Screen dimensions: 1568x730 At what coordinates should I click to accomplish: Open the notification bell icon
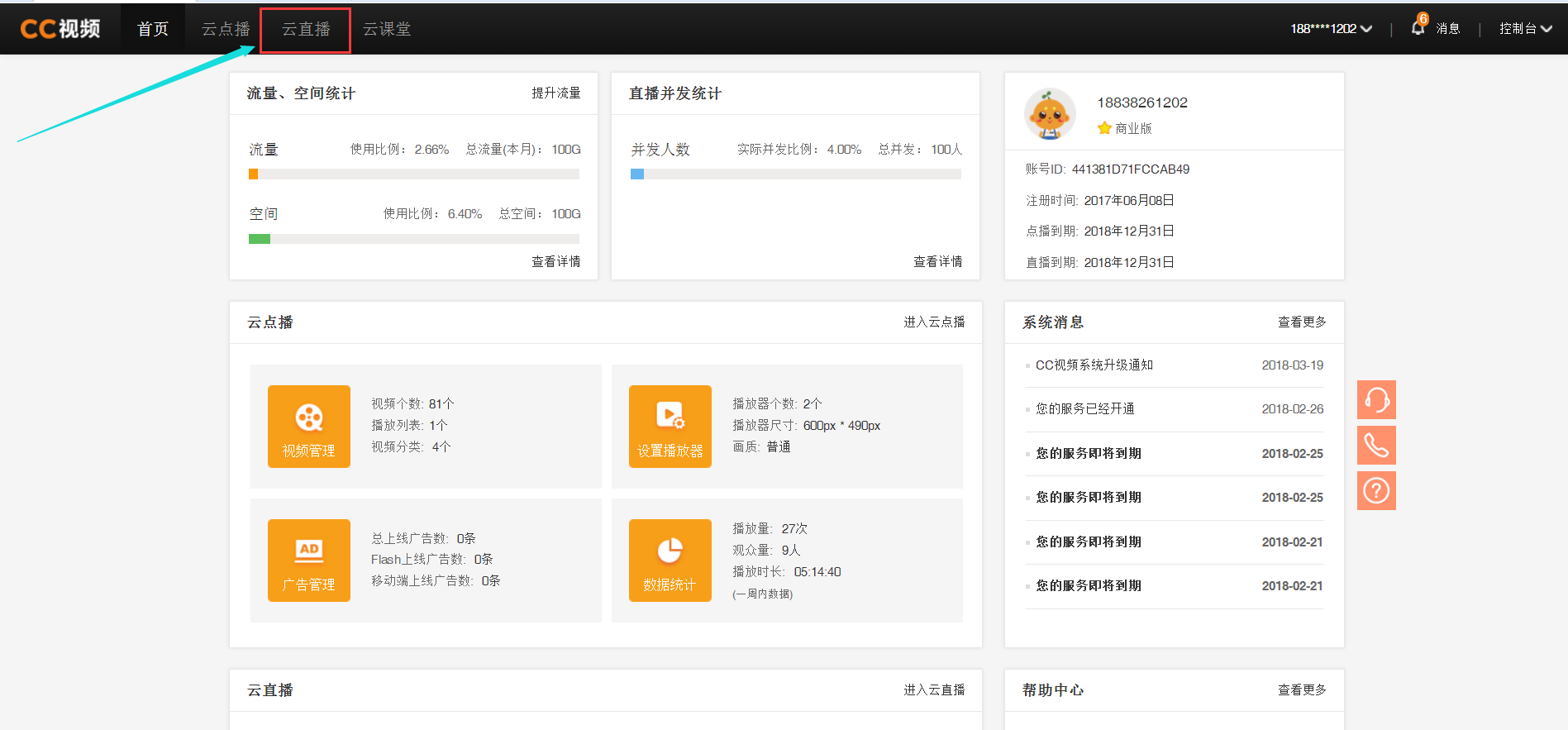tap(1418, 28)
